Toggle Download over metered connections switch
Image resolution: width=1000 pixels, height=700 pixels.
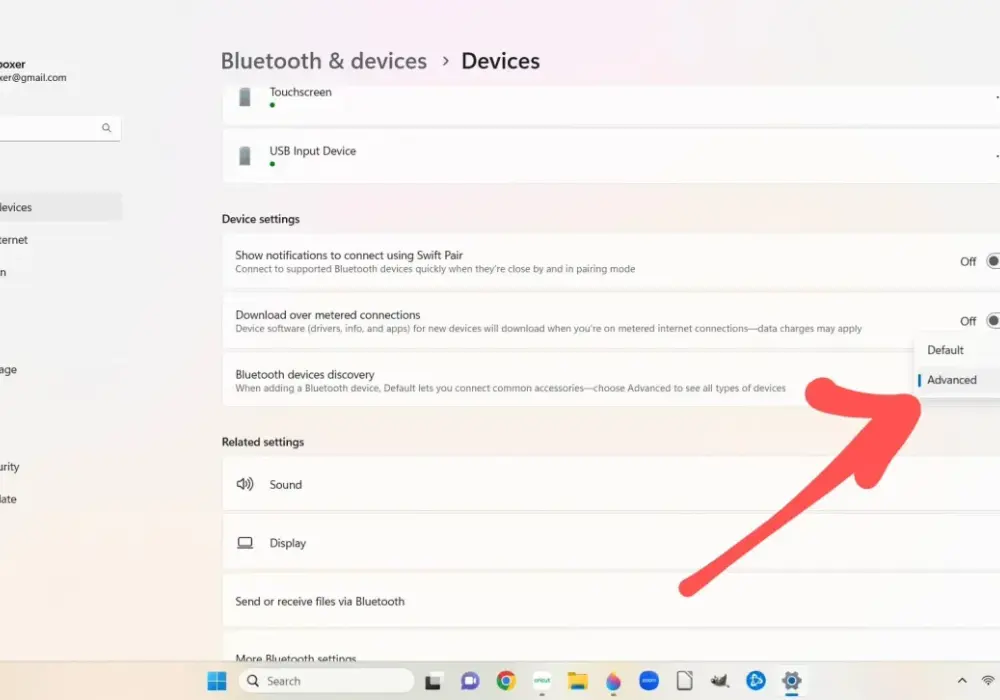[992, 321]
